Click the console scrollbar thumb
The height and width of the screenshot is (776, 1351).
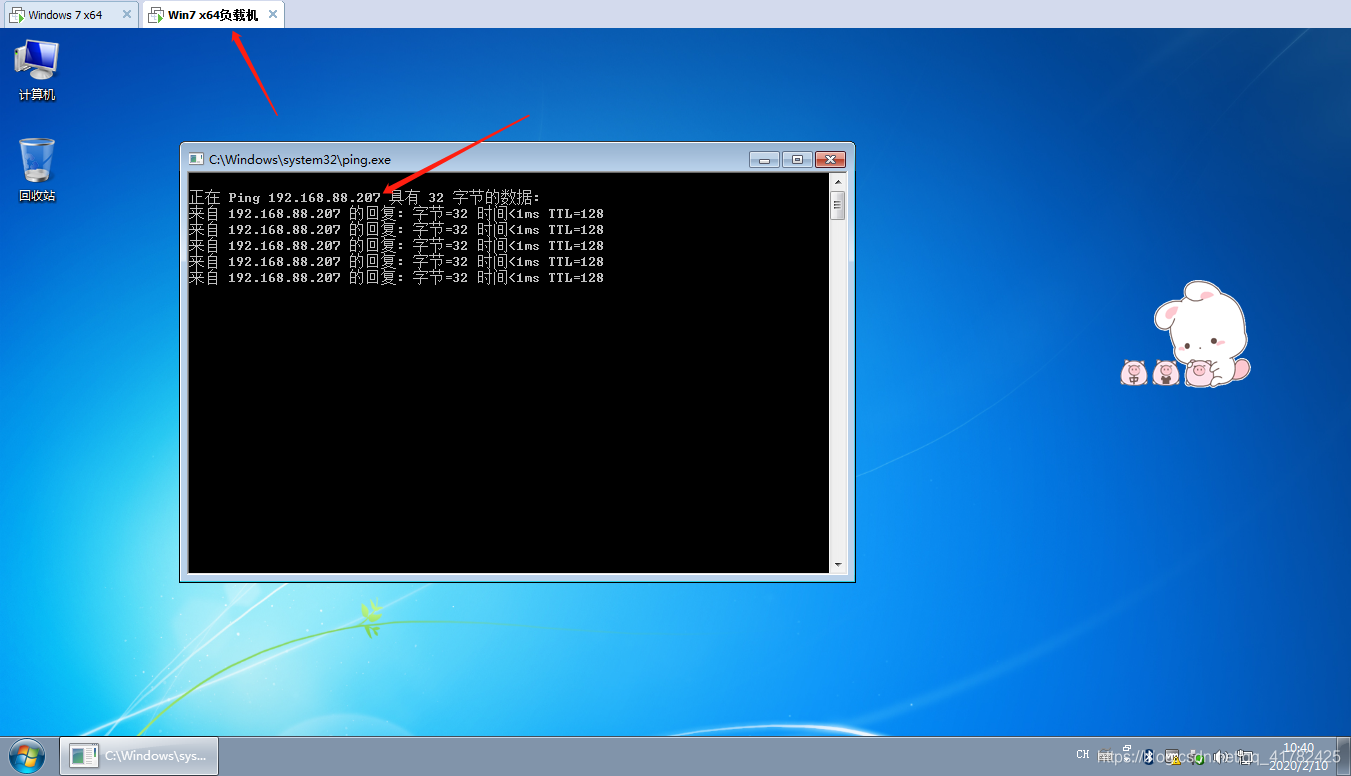838,205
